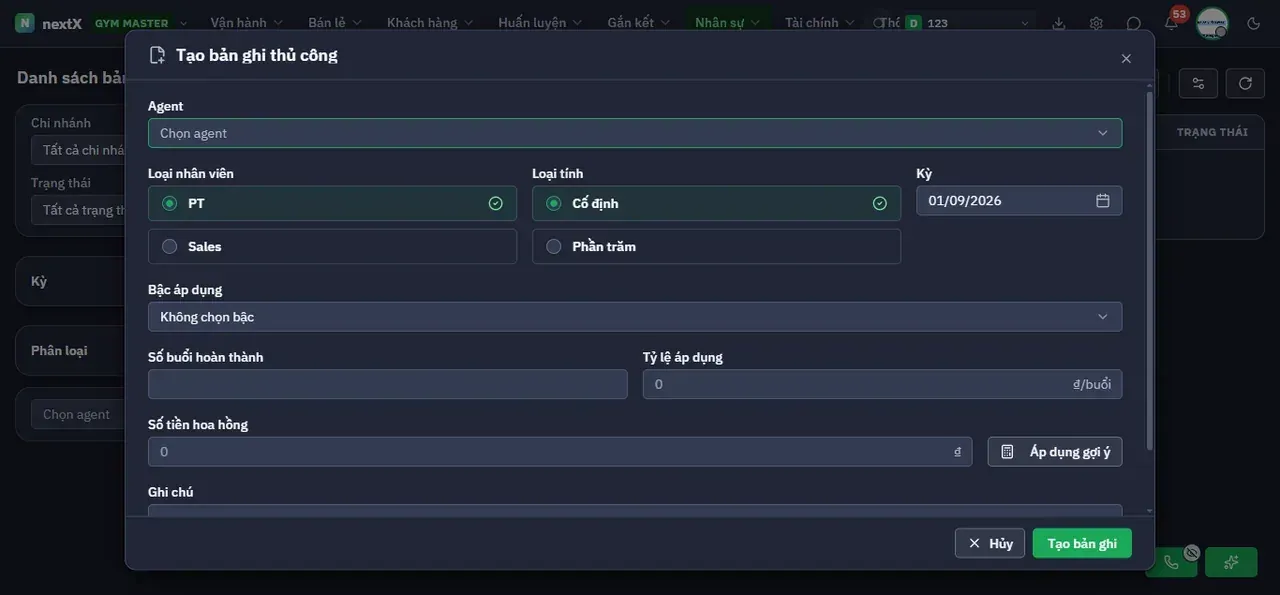Image resolution: width=1280 pixels, height=595 pixels.
Task: Open the user avatar profile
Action: point(1212,23)
